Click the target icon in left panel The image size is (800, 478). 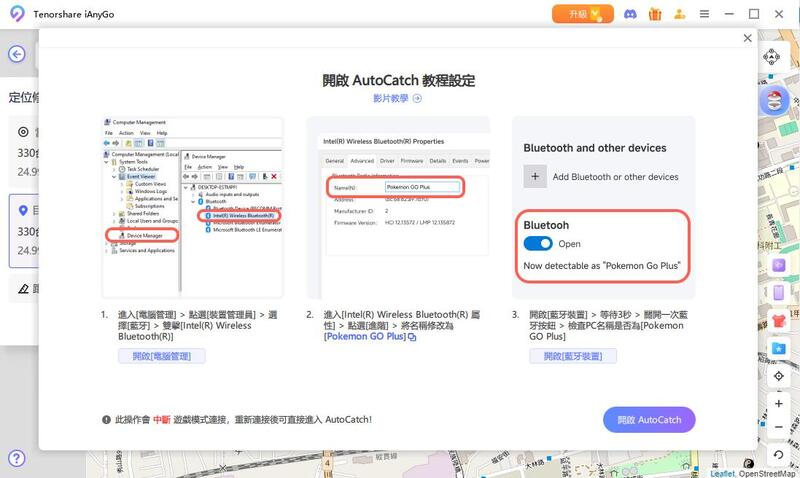coord(23,132)
